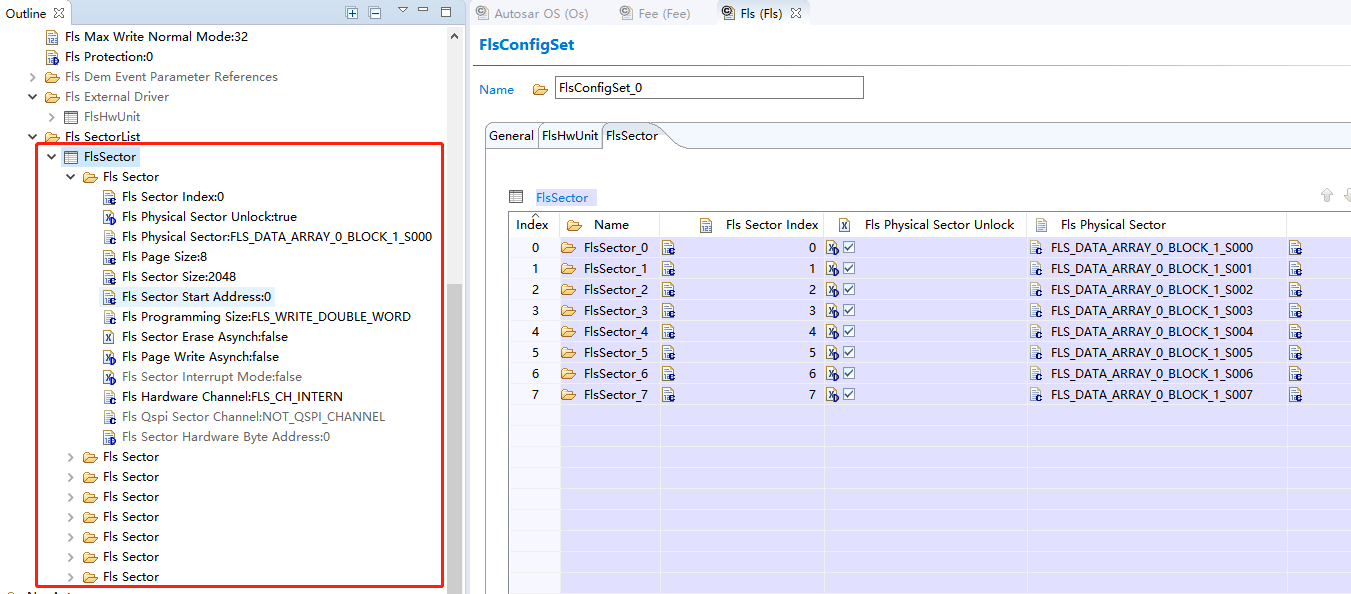Click the integer icon for Fls Sector Index:0
This screenshot has width=1351, height=594.
click(110, 197)
